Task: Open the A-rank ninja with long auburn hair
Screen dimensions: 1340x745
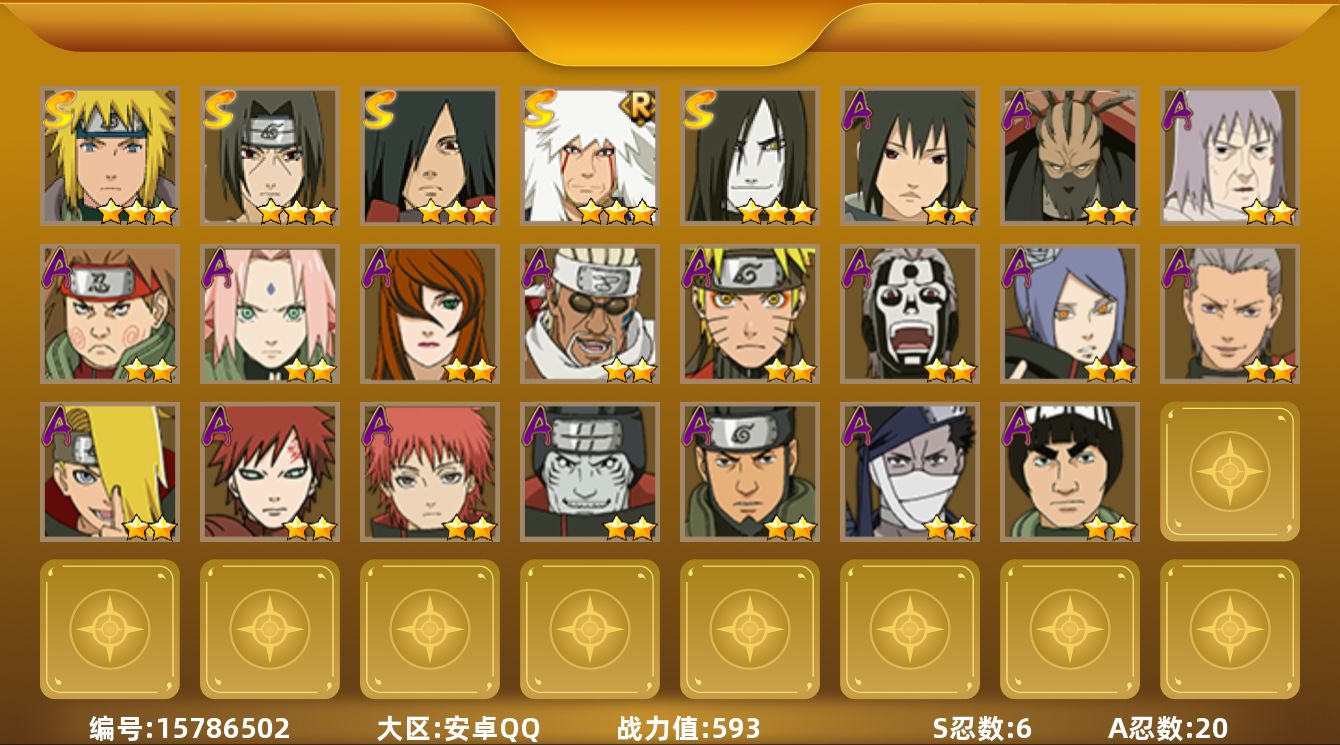Action: (429, 314)
